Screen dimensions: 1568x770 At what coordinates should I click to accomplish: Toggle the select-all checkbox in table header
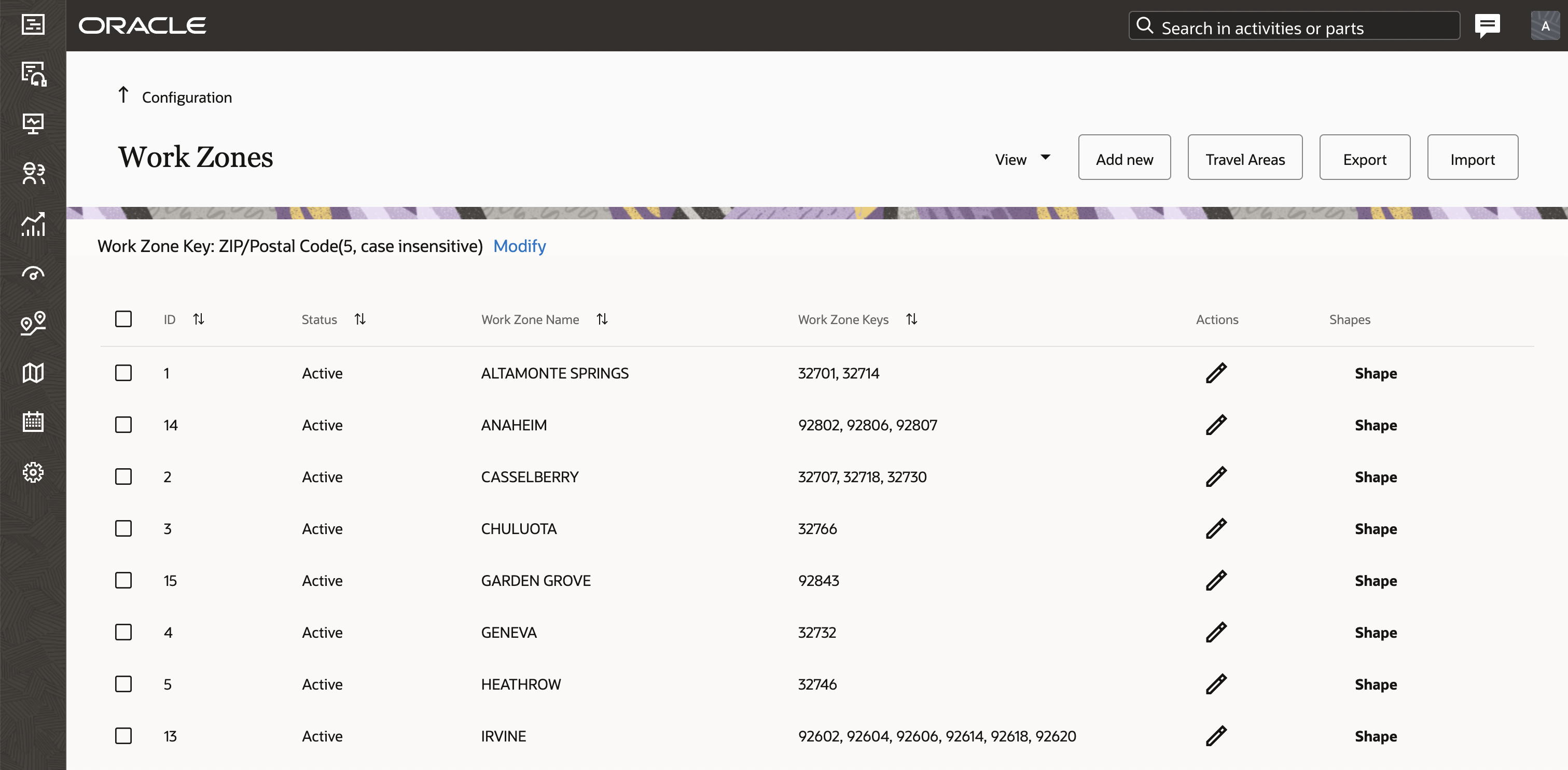point(123,319)
